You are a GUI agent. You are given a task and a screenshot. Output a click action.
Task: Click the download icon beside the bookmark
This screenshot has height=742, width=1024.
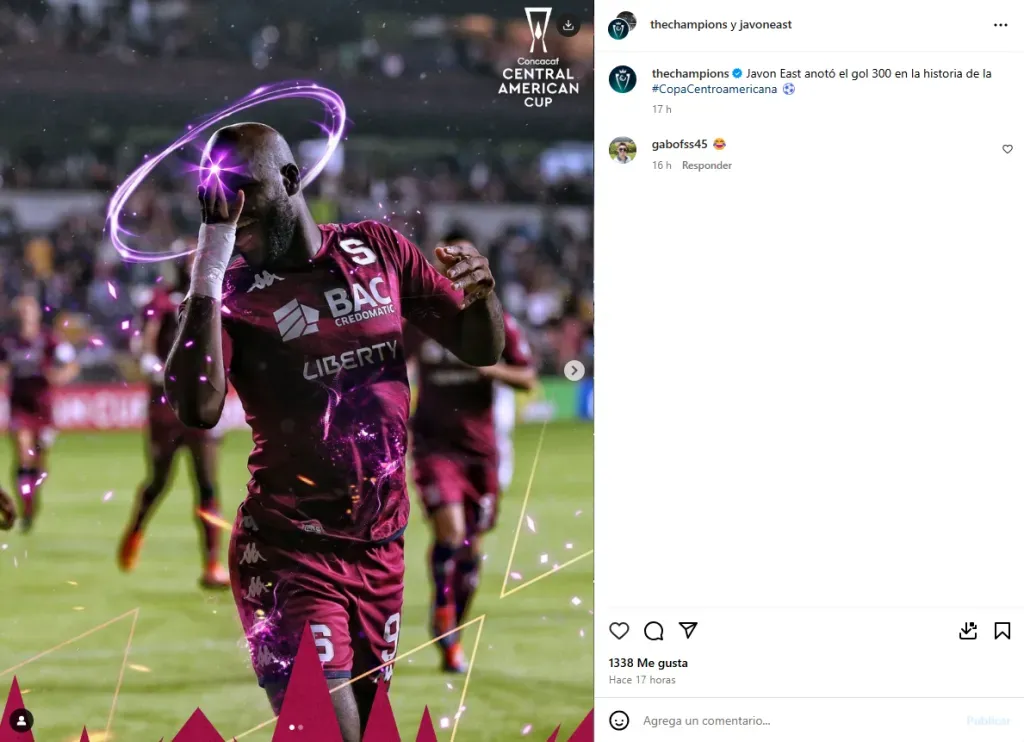tap(968, 630)
